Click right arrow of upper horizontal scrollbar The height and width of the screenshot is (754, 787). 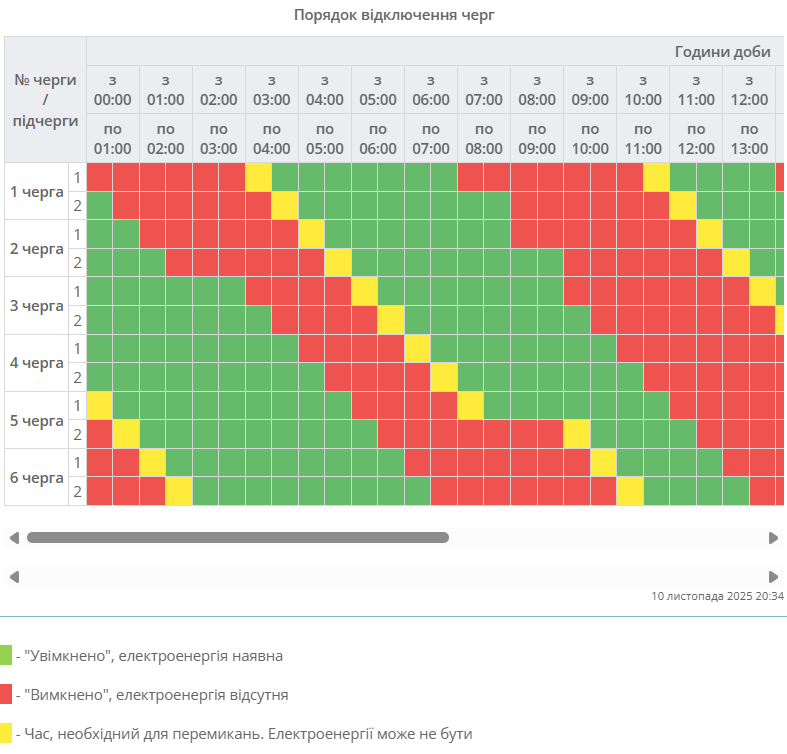point(773,538)
